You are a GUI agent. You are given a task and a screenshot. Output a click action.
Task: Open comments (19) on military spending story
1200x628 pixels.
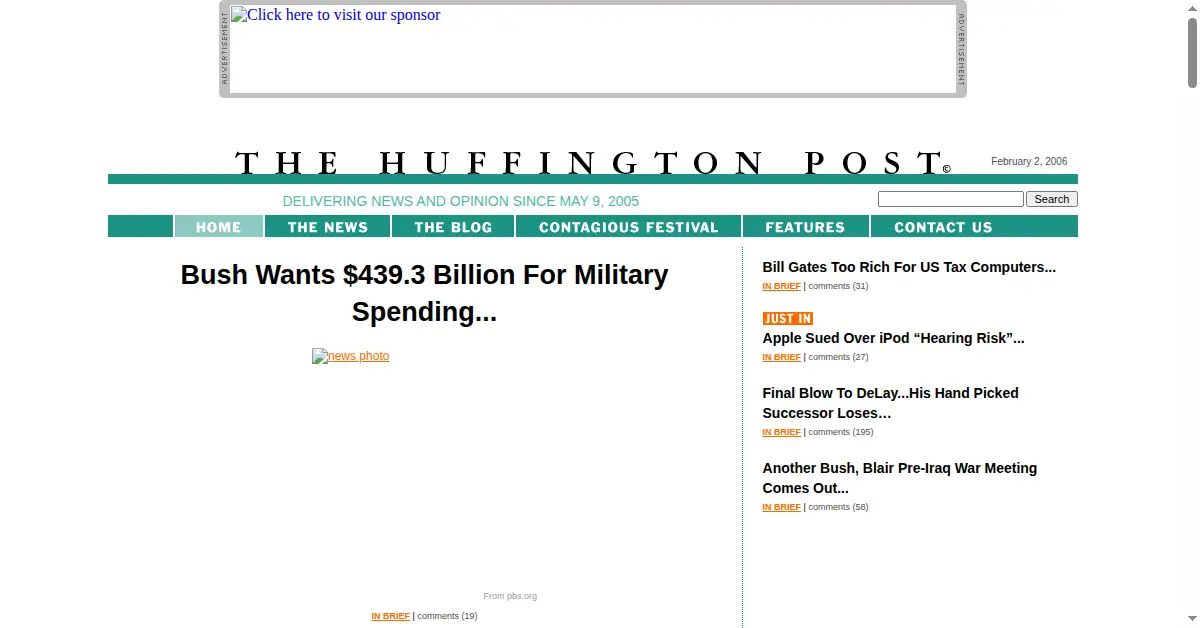pos(447,616)
